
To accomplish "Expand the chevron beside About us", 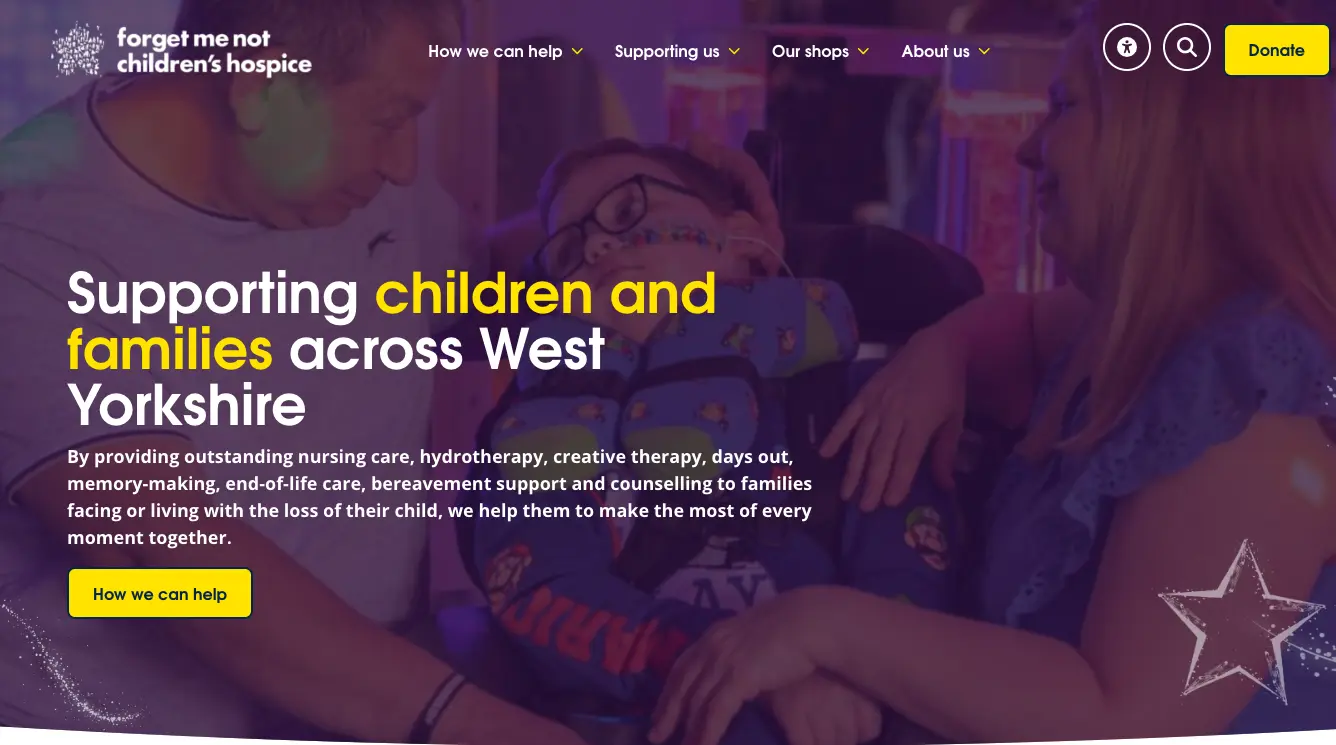I will [x=984, y=52].
